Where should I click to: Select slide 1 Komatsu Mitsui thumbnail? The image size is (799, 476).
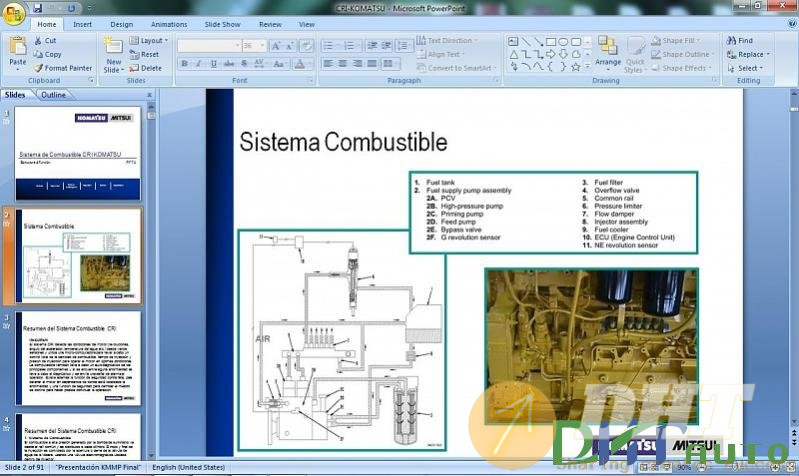point(78,153)
